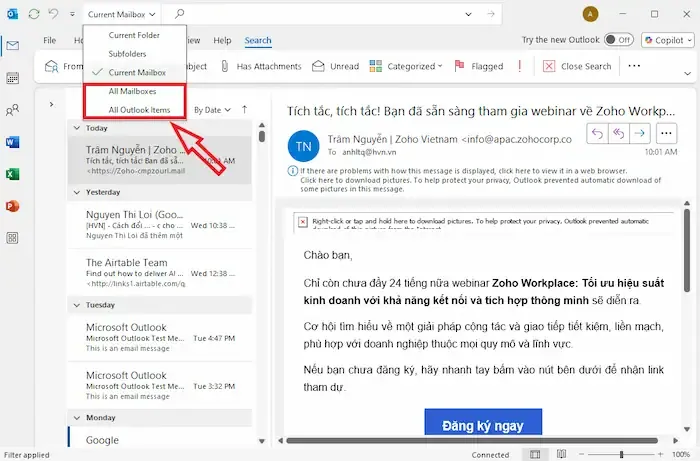
Task: Reverse sort order arrow
Action: click(x=244, y=109)
